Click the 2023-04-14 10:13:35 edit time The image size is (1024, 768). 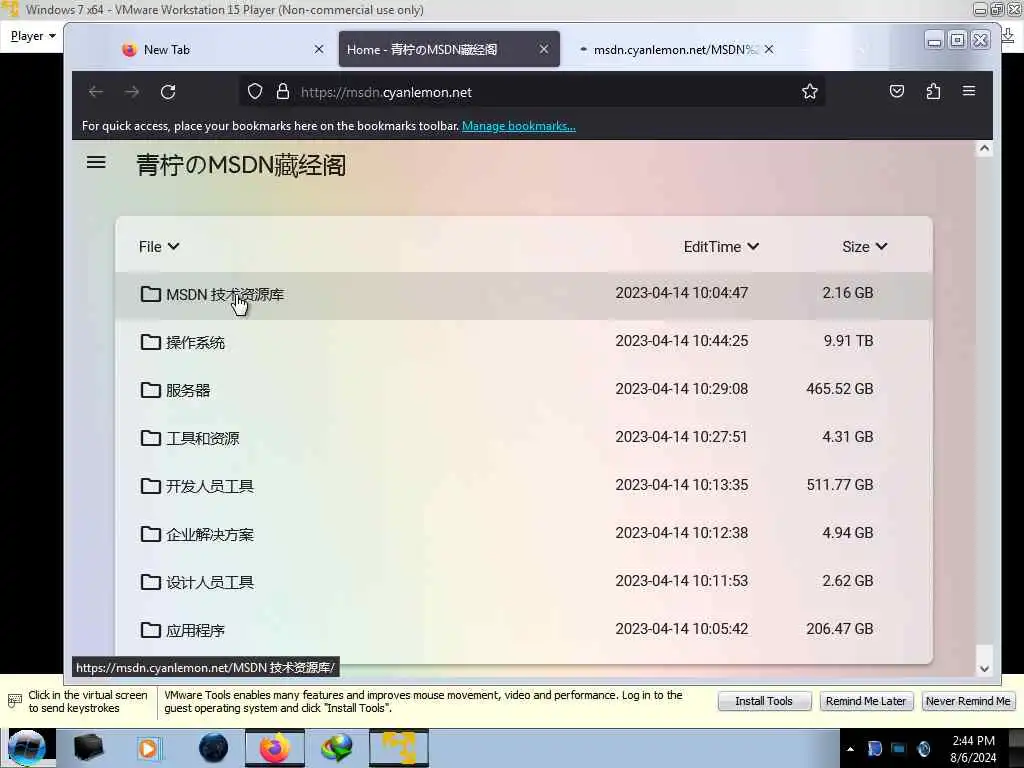click(x=682, y=485)
